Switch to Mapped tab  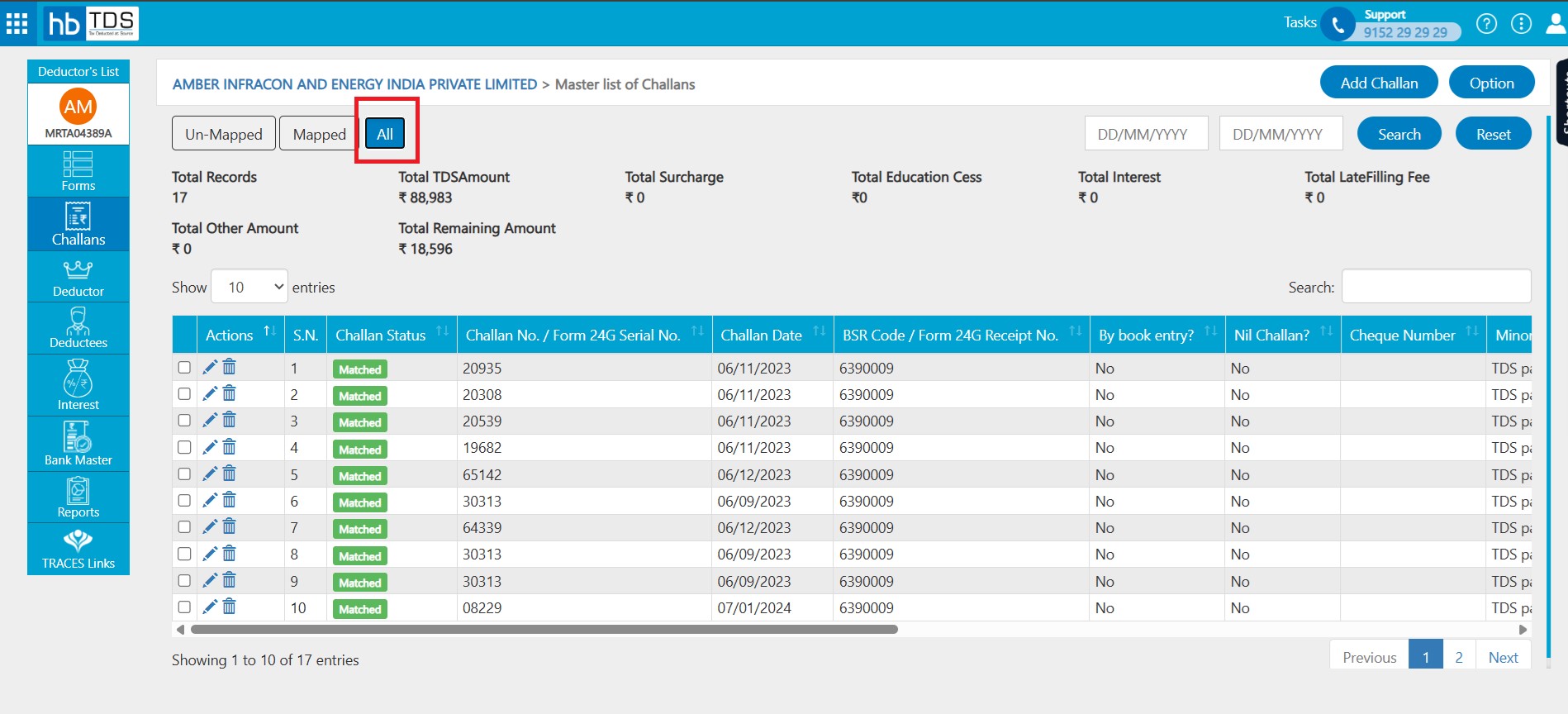[319, 134]
